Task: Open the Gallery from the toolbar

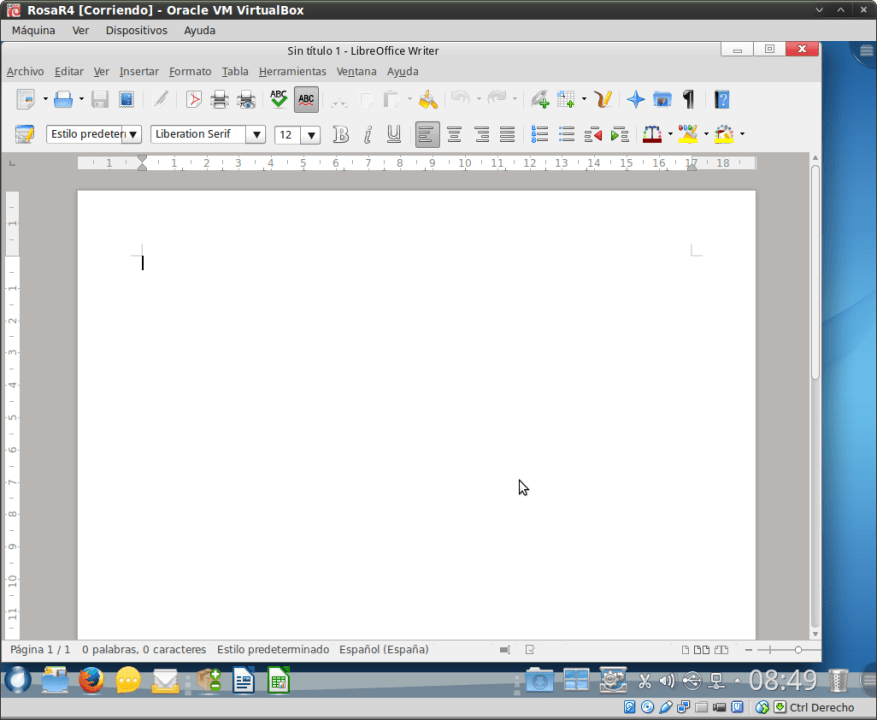Action: click(x=662, y=99)
